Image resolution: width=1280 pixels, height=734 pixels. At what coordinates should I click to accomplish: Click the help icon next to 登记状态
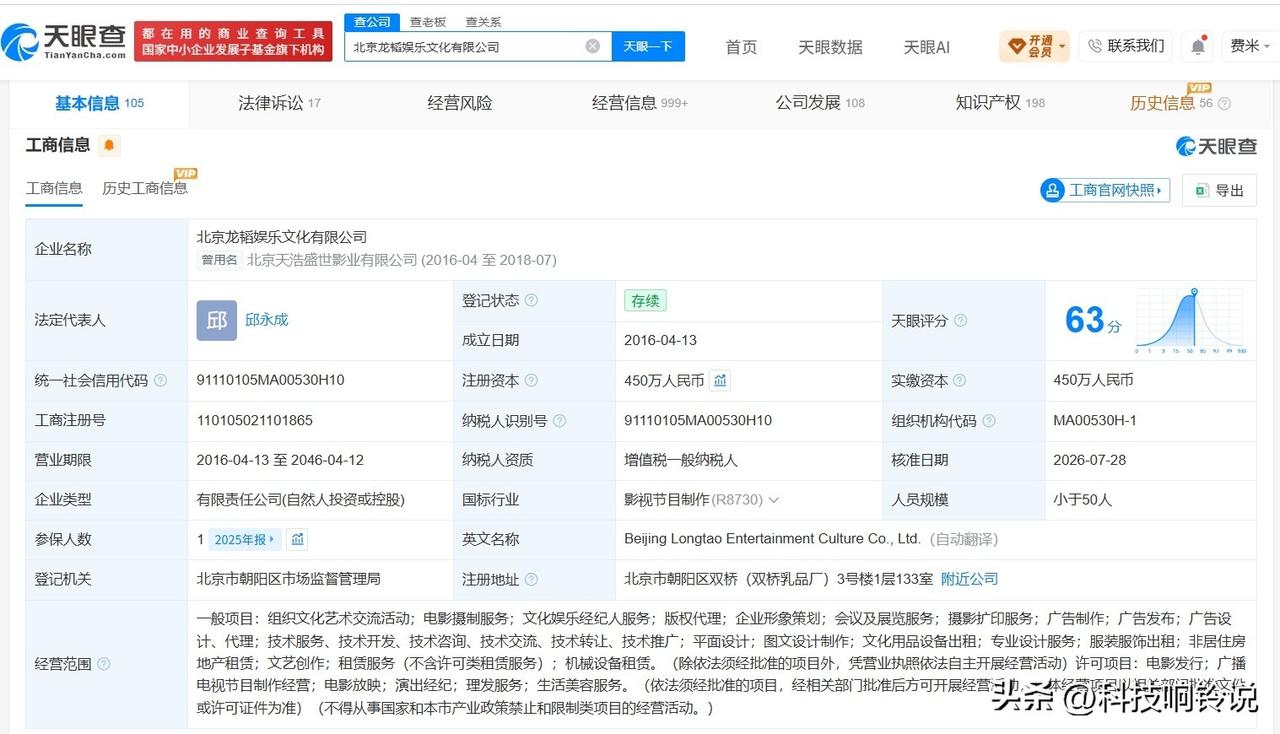[x=531, y=300]
